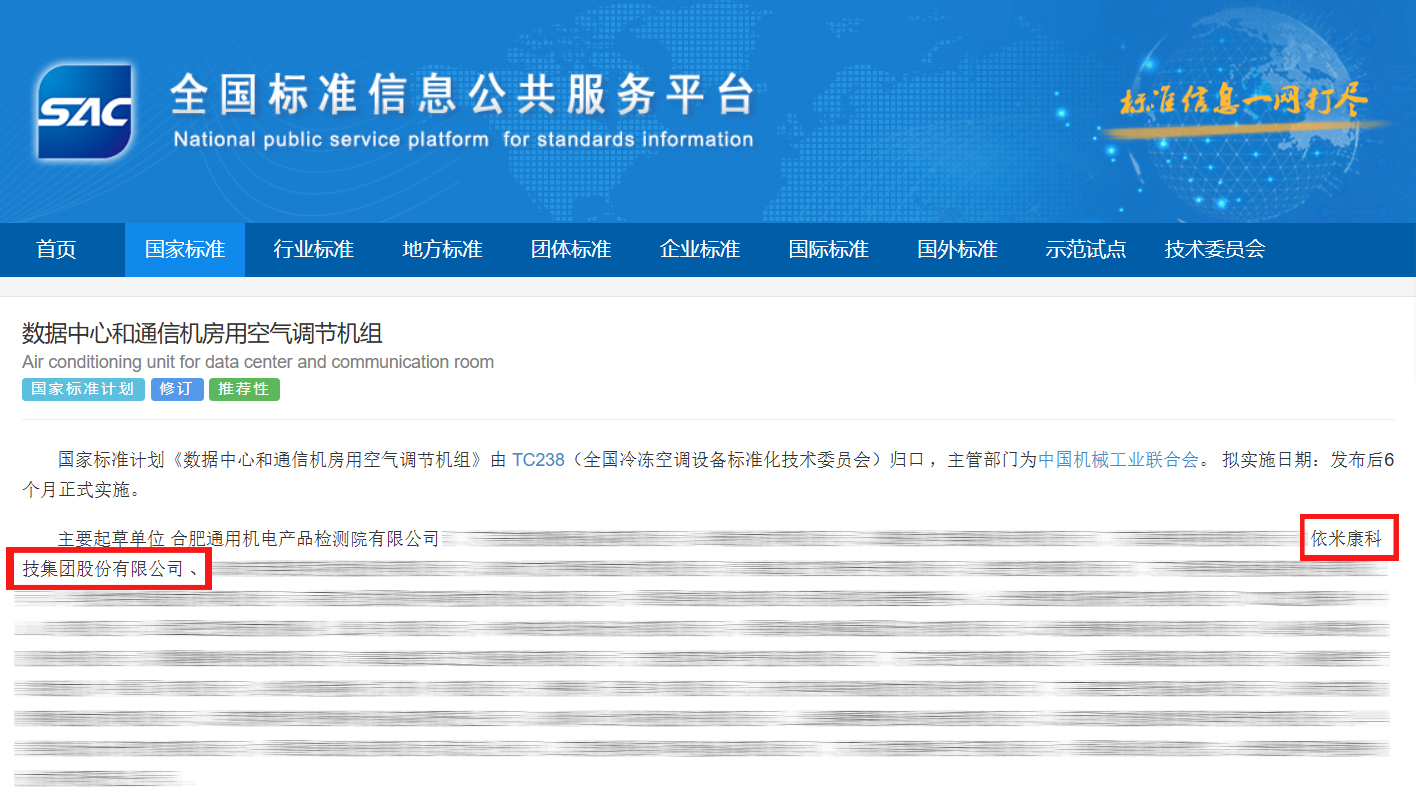Screen dimensions: 1416x812
Task: Go to the 技术委员会 page
Action: [x=1215, y=250]
